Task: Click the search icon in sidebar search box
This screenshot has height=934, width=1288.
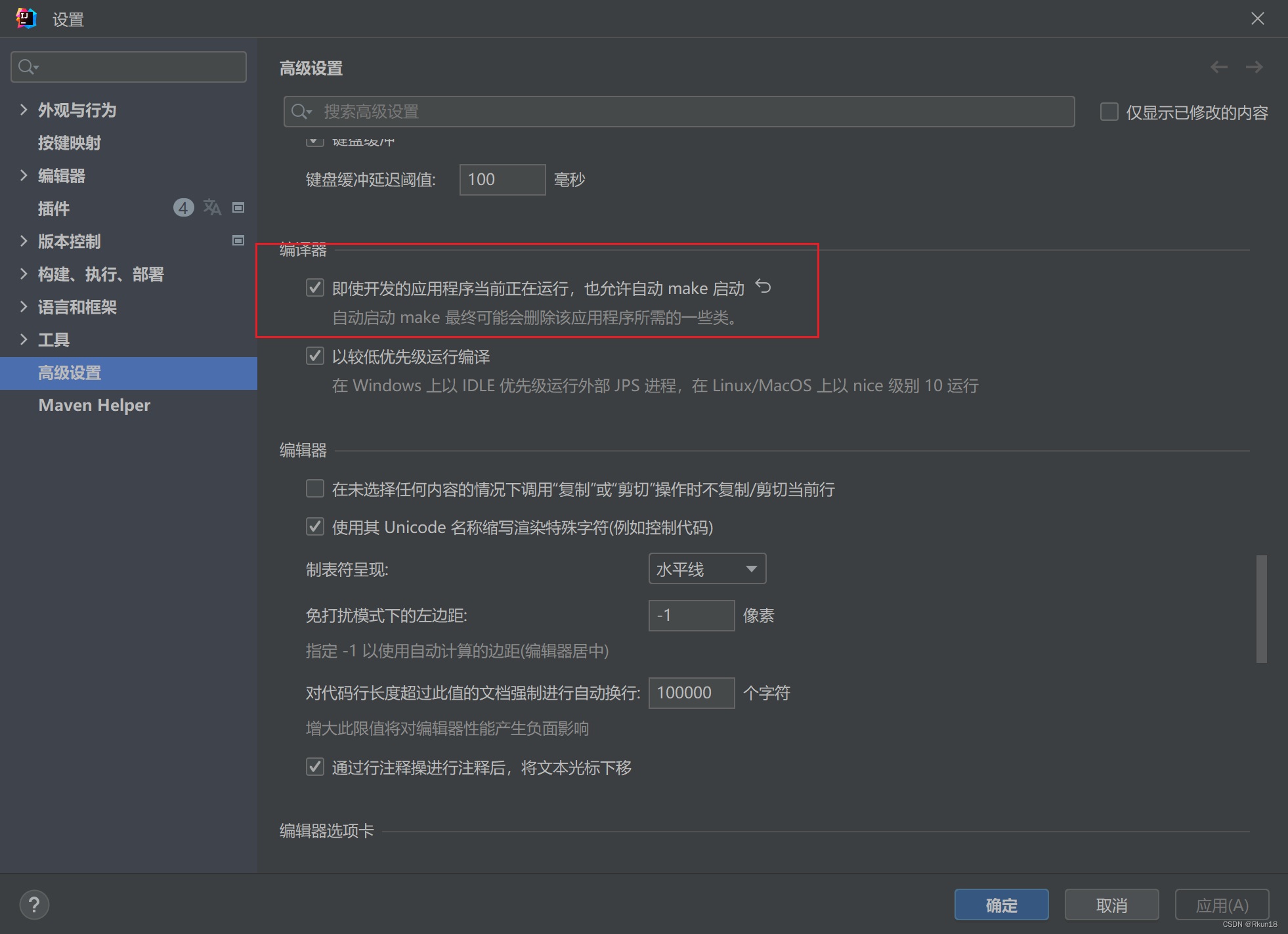Action: point(28,67)
